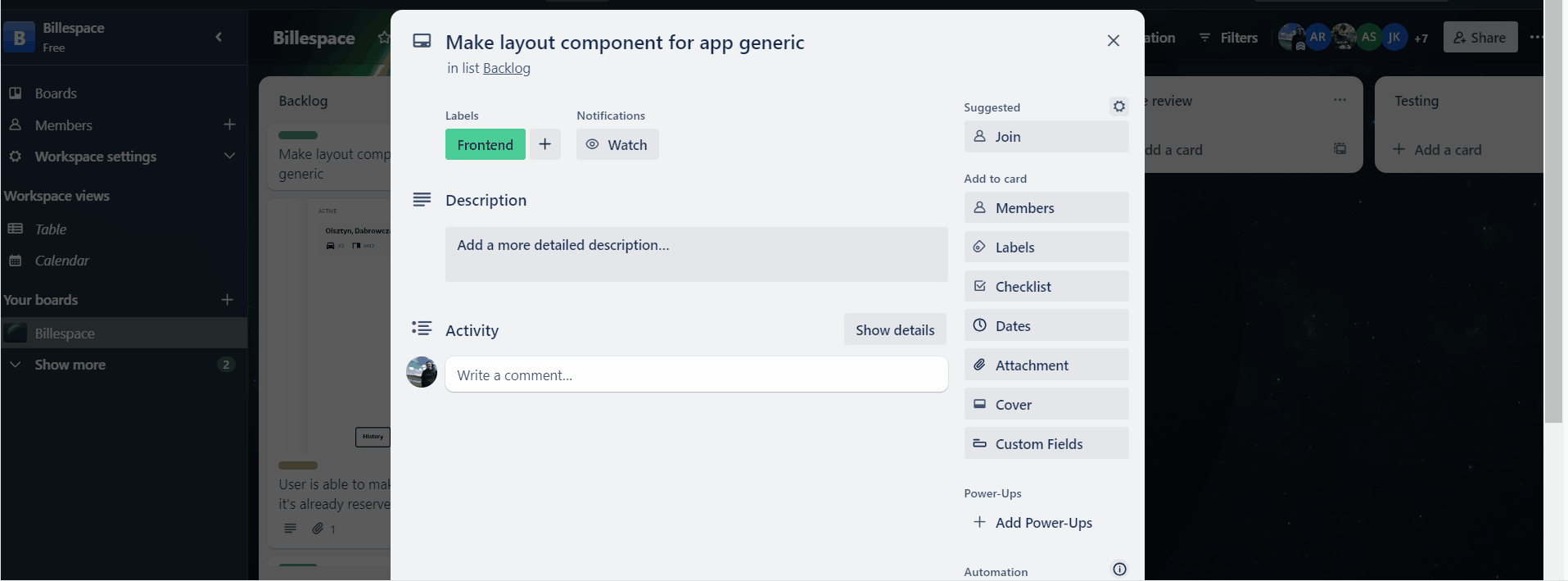
Task: Click the card title text
Action: point(625,42)
